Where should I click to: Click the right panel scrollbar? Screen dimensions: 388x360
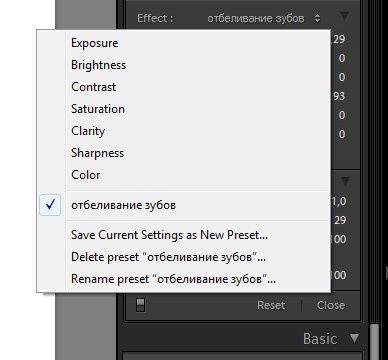374,342
